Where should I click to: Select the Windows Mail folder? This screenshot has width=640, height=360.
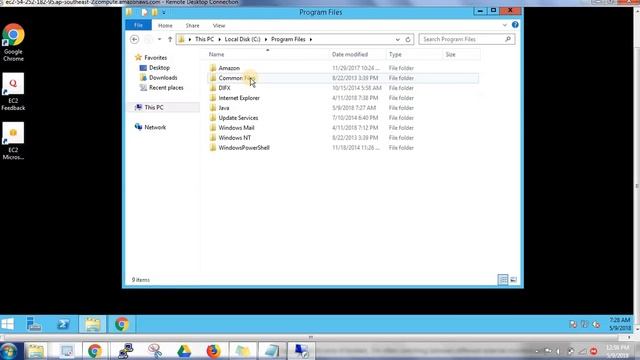(x=236, y=128)
